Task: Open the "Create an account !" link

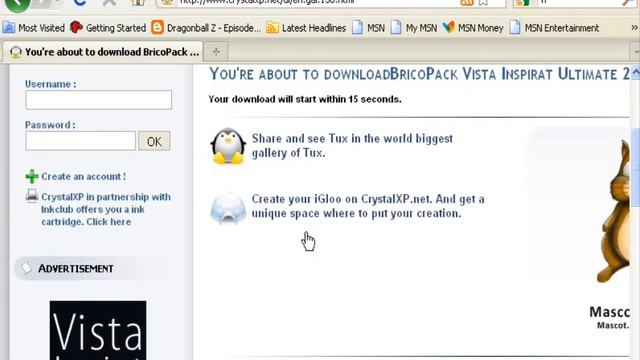Action: 83,177
